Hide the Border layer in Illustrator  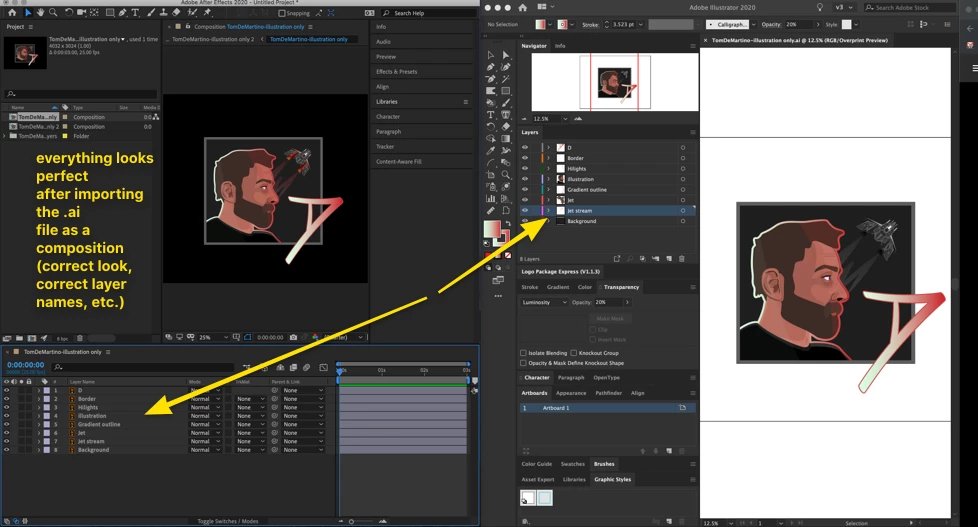525,158
